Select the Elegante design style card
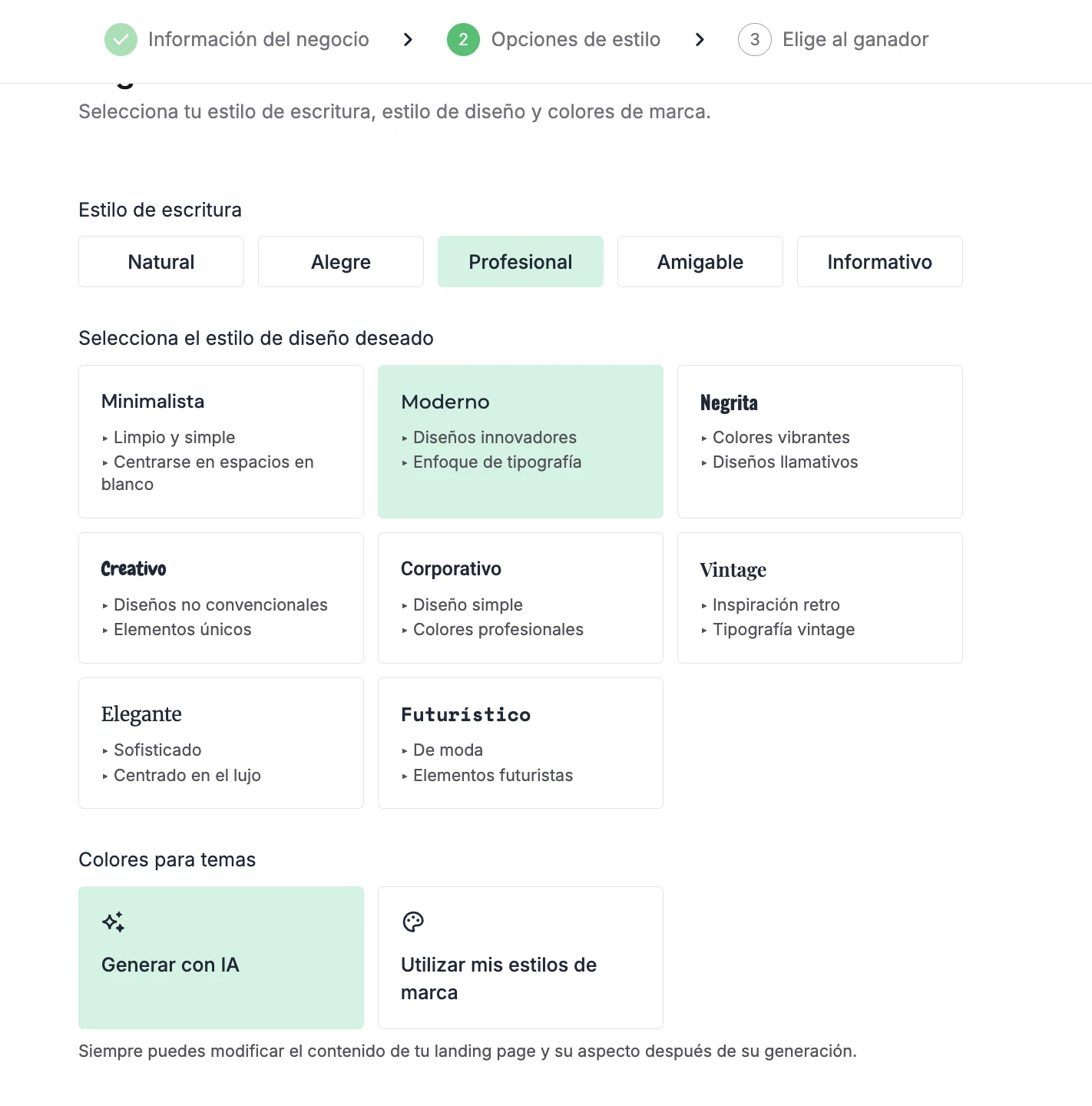 coord(220,743)
